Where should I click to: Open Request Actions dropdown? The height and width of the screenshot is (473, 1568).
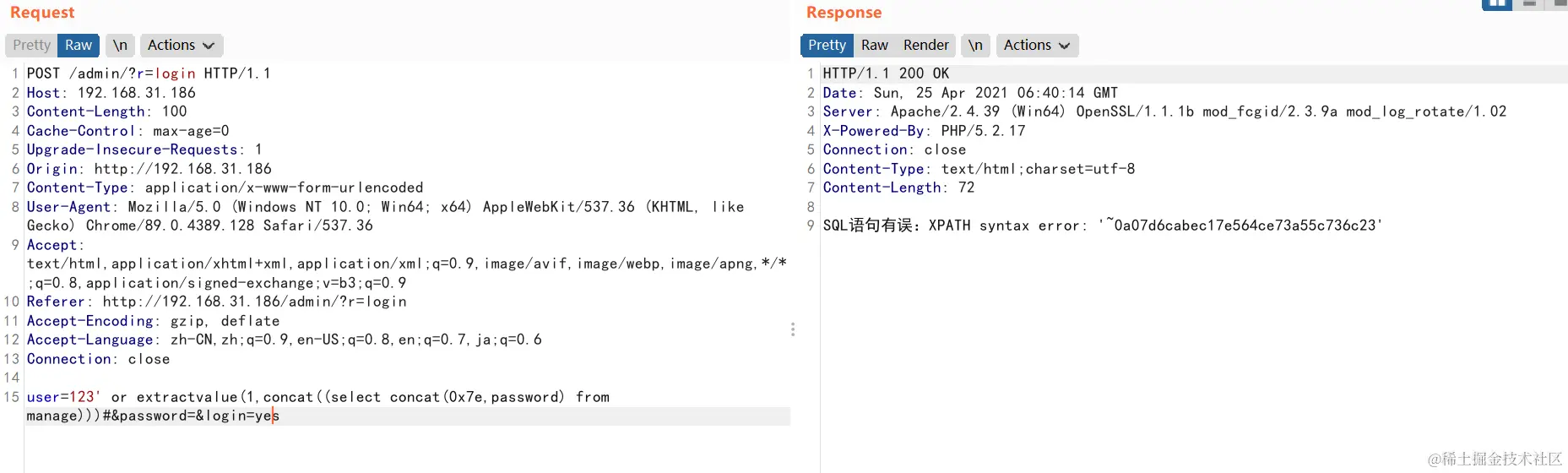tap(181, 45)
